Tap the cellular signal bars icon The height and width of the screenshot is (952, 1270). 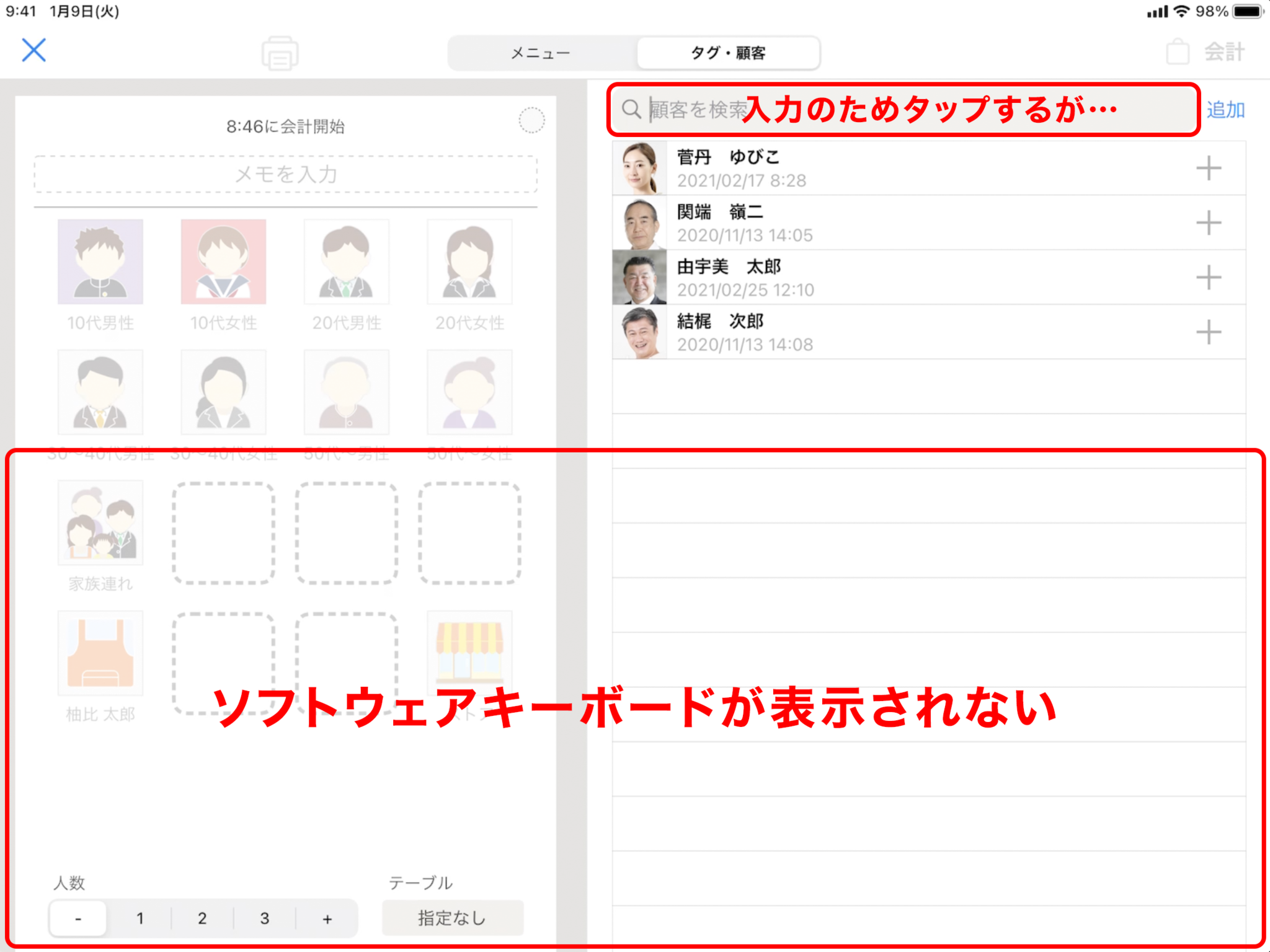point(1157,11)
